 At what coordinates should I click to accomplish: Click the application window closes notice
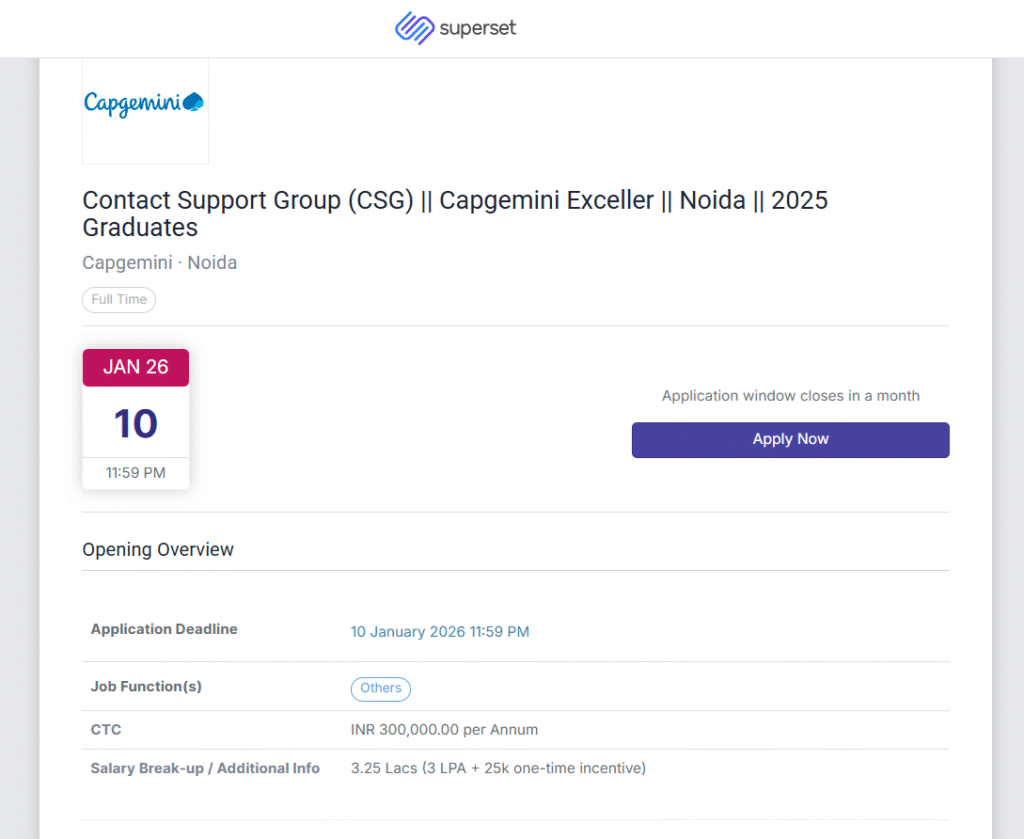(790, 396)
